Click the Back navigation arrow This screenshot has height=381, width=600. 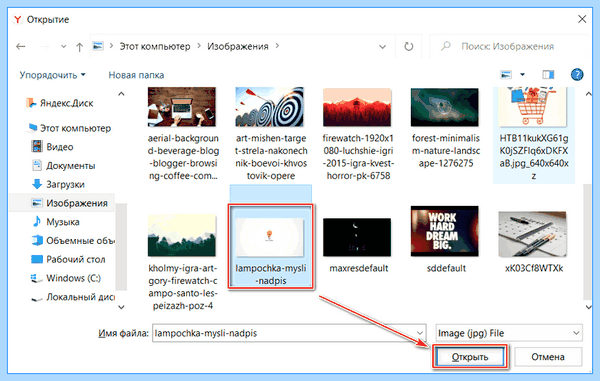point(21,47)
